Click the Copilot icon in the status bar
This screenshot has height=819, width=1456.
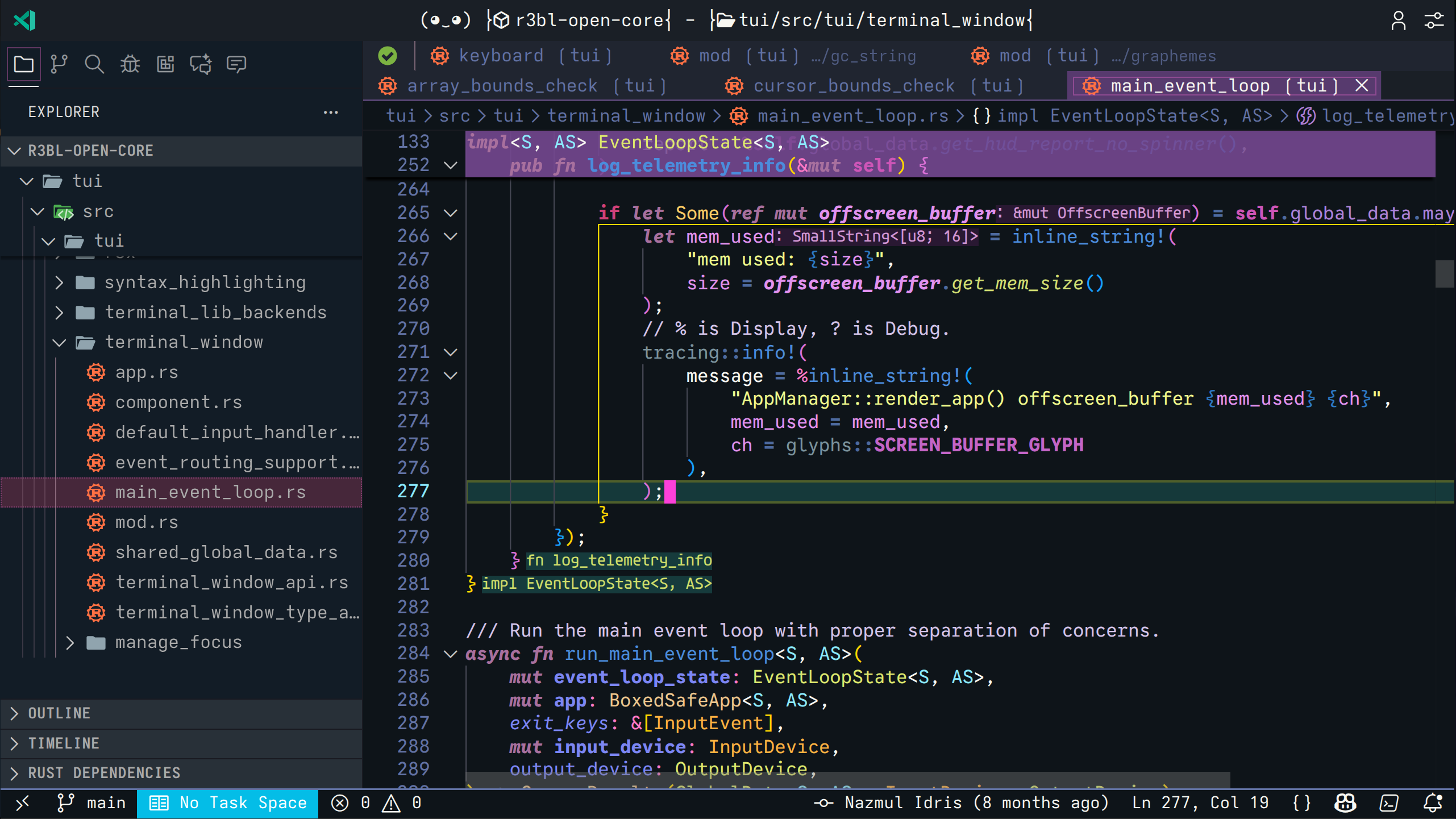[1345, 803]
